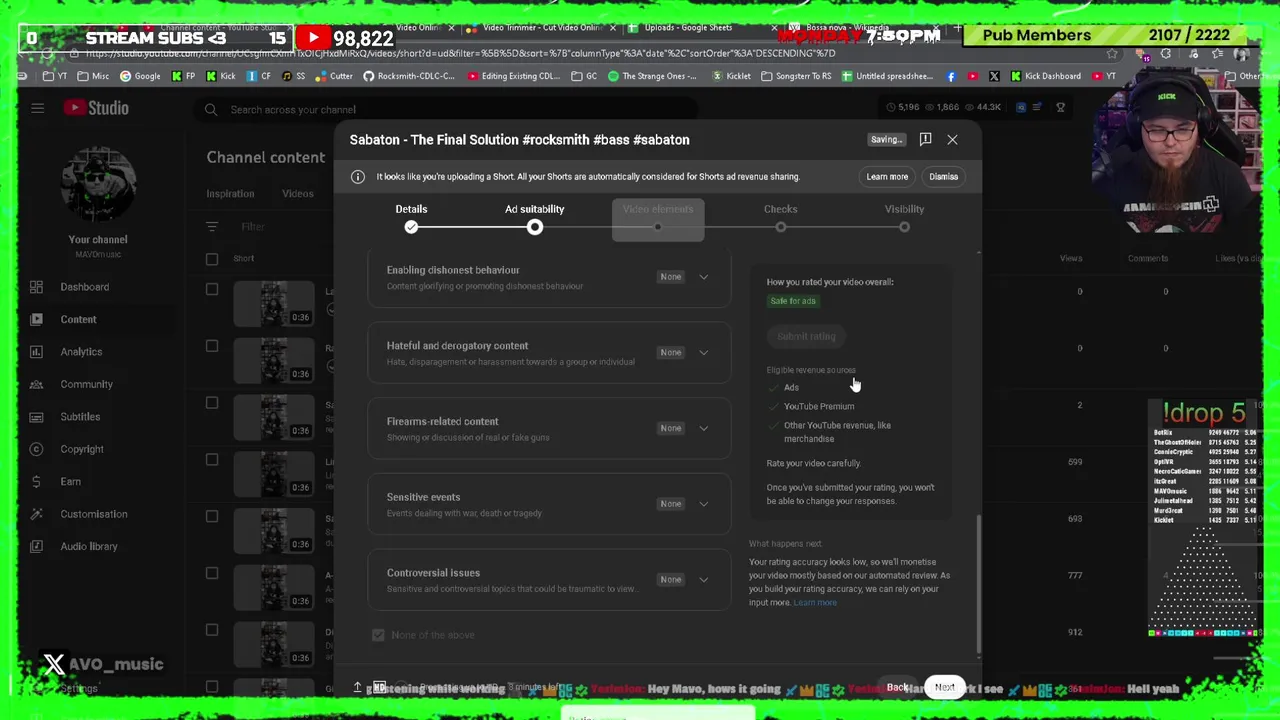Go to the Details step
The width and height of the screenshot is (1280, 720).
[x=411, y=218]
